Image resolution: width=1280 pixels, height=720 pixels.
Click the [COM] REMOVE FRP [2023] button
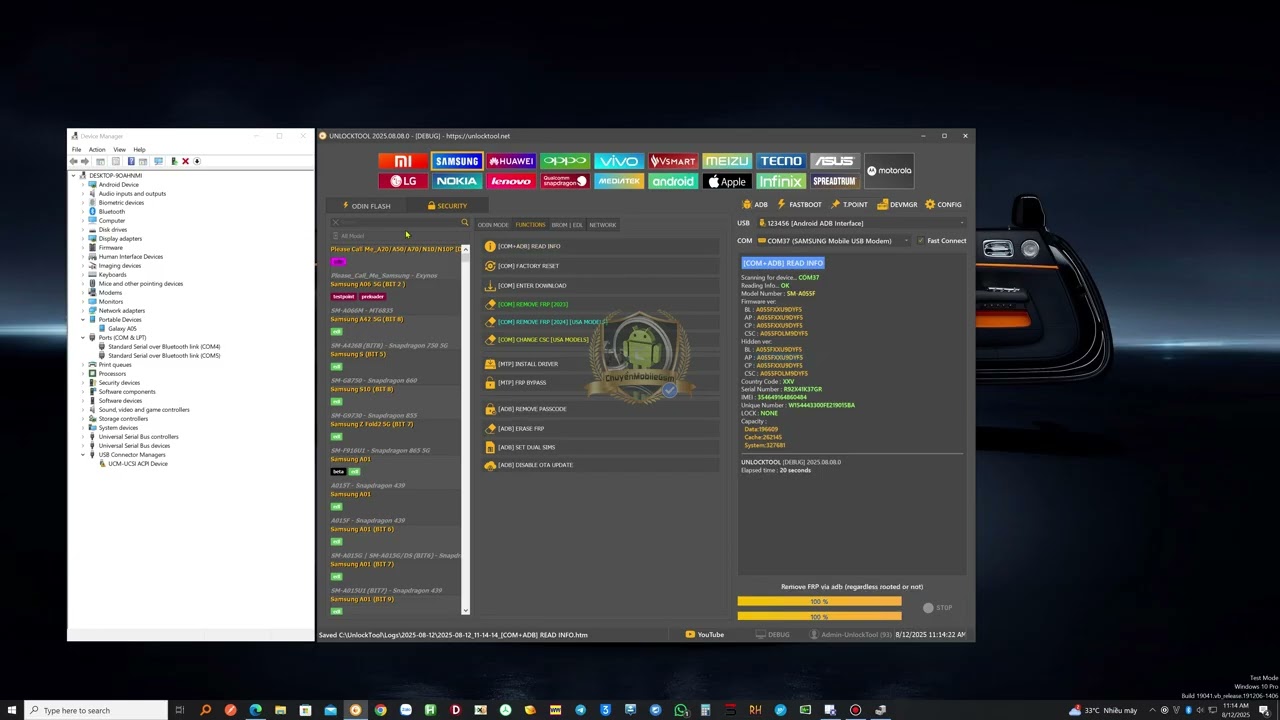click(x=599, y=304)
